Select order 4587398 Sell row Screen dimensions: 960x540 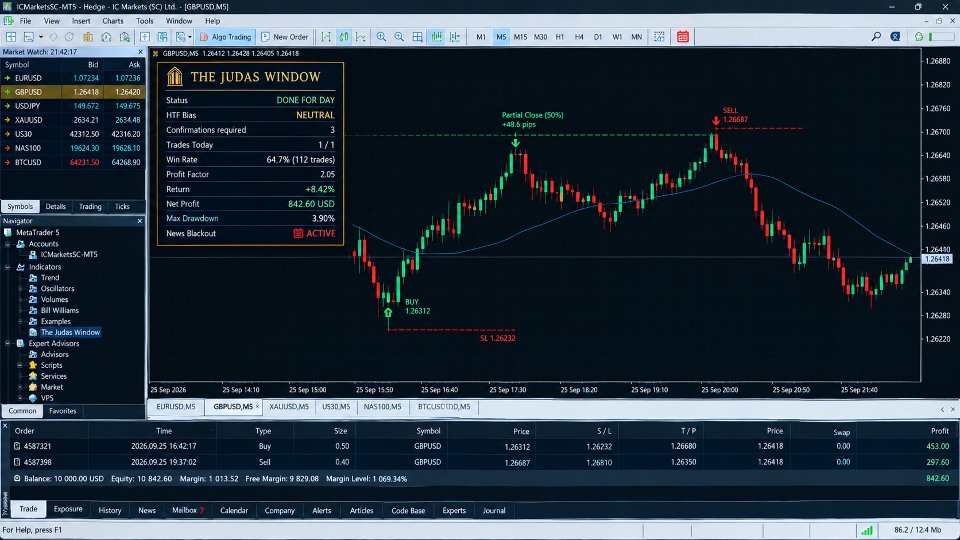tap(481, 462)
